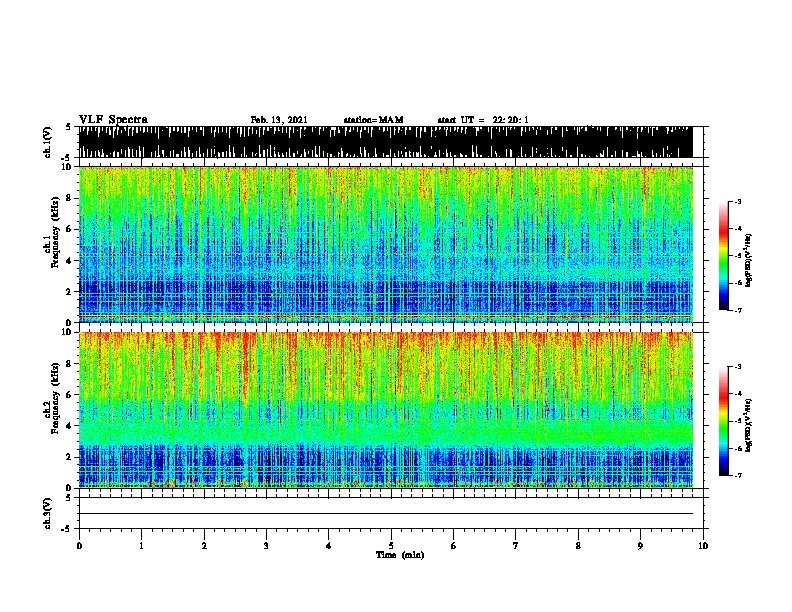
Task: Click the ch.2 colorbar log PSD unit label
Action: point(749,425)
